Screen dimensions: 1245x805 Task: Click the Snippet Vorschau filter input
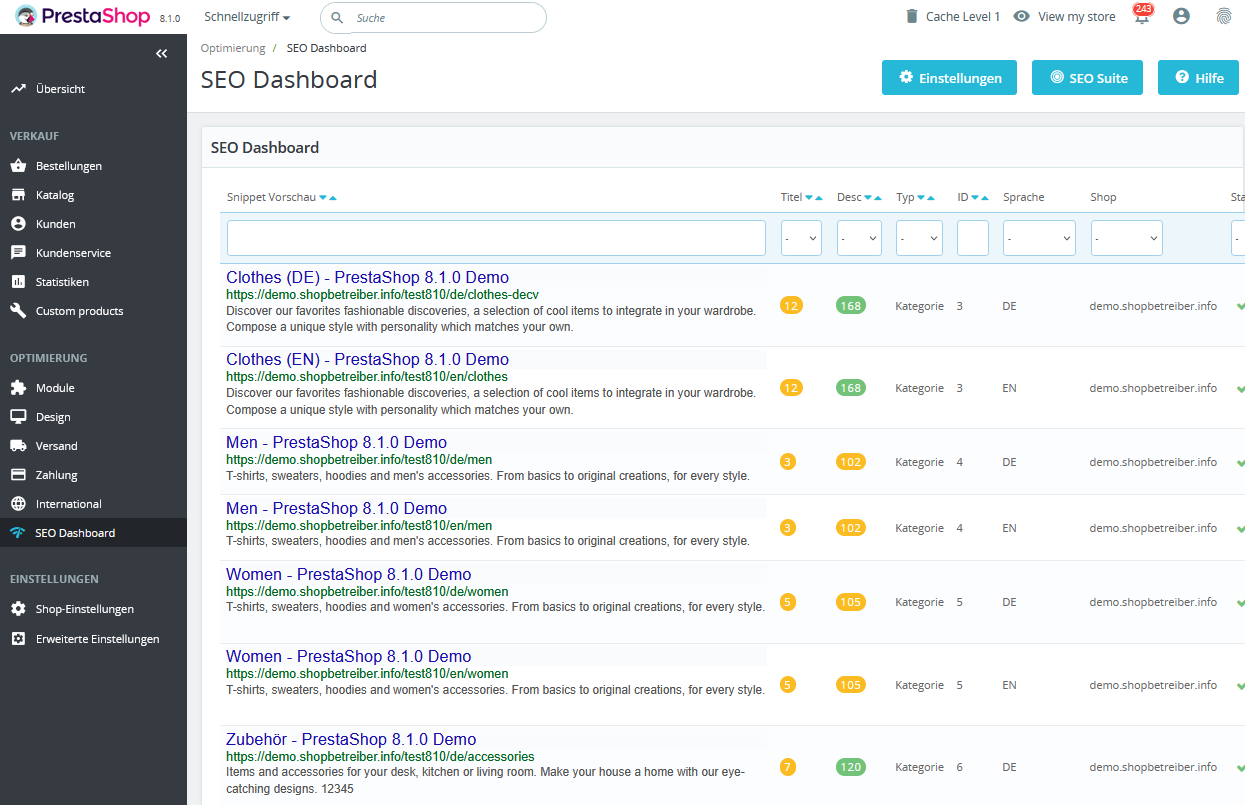pos(496,238)
